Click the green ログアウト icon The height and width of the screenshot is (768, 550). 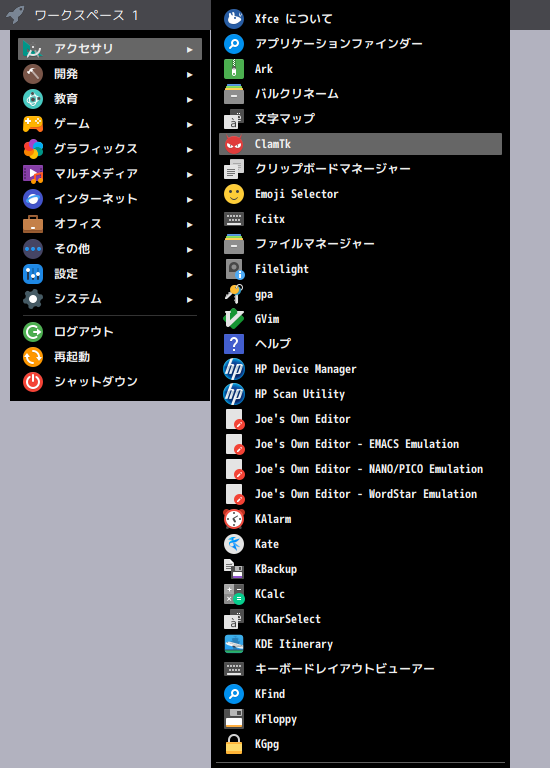pos(33,332)
